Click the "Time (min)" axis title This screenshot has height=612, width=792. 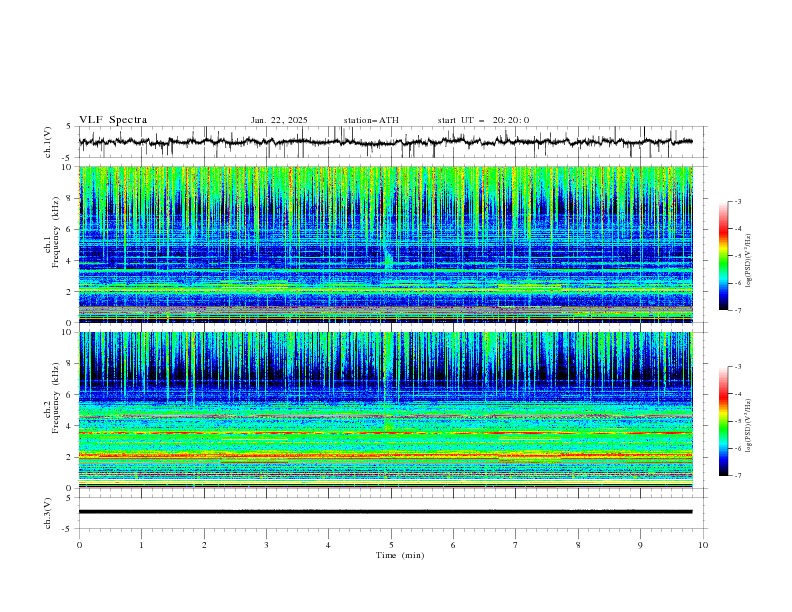coord(400,555)
